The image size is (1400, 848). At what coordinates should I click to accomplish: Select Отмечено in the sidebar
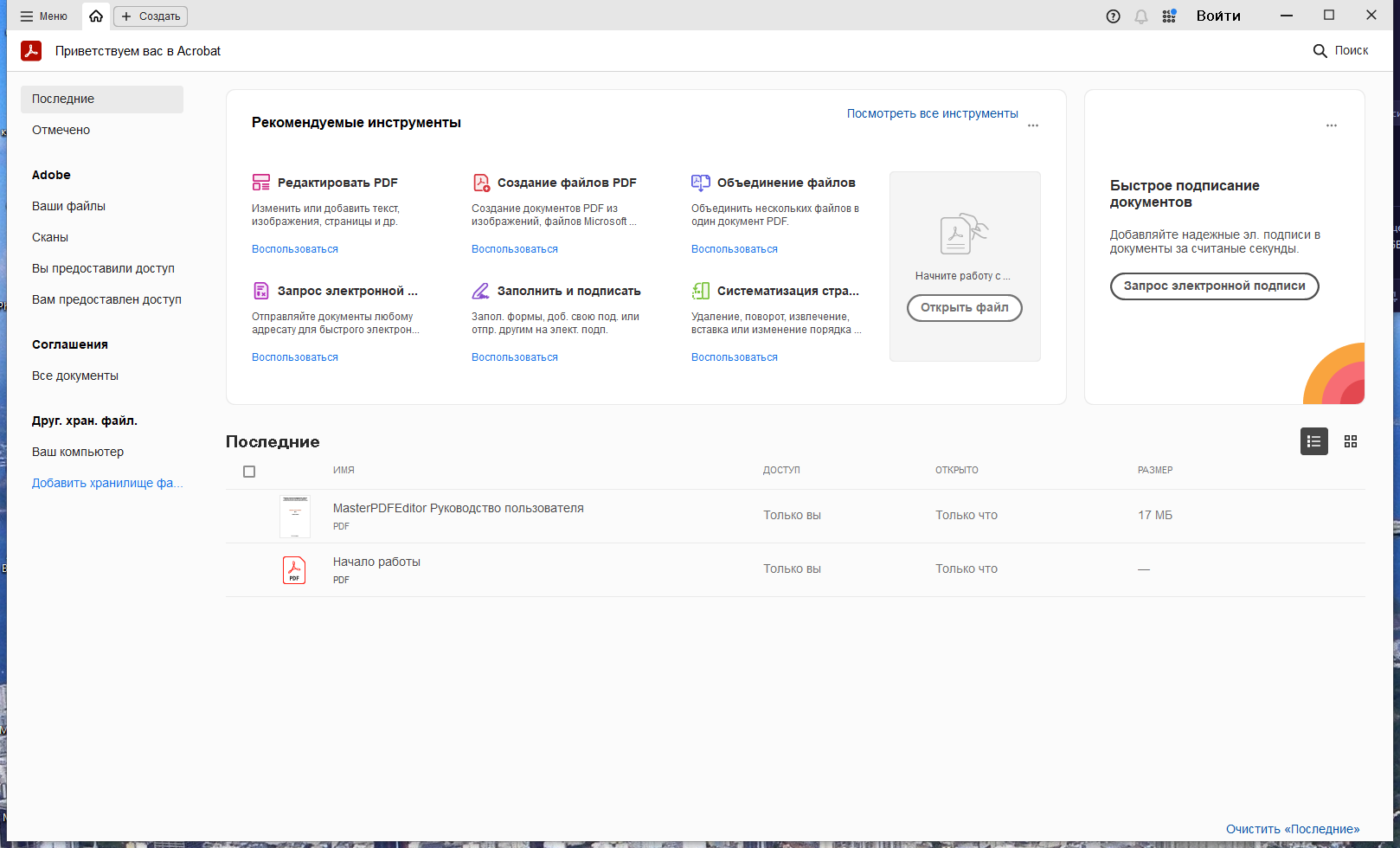(61, 130)
